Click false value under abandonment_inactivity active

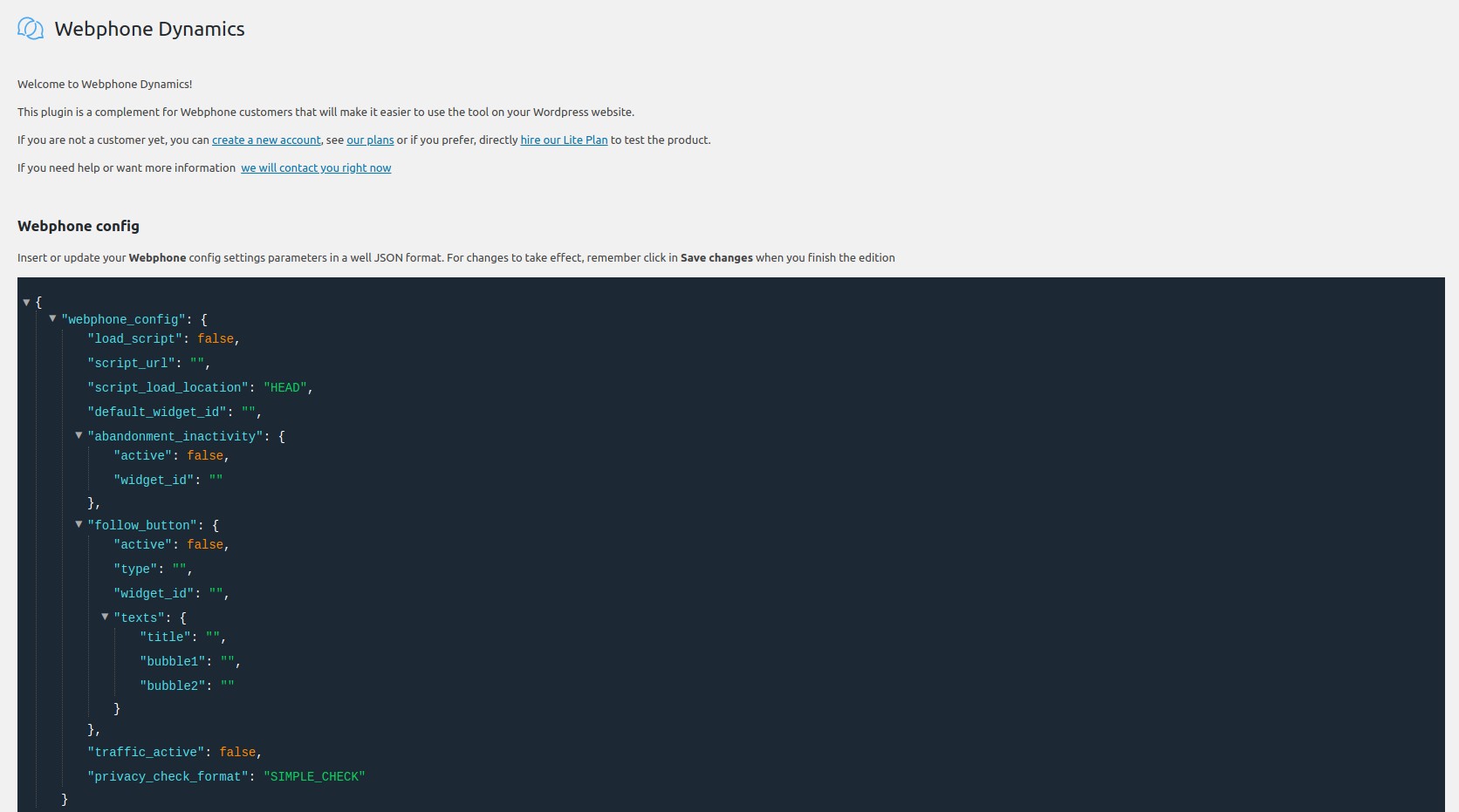pos(205,455)
